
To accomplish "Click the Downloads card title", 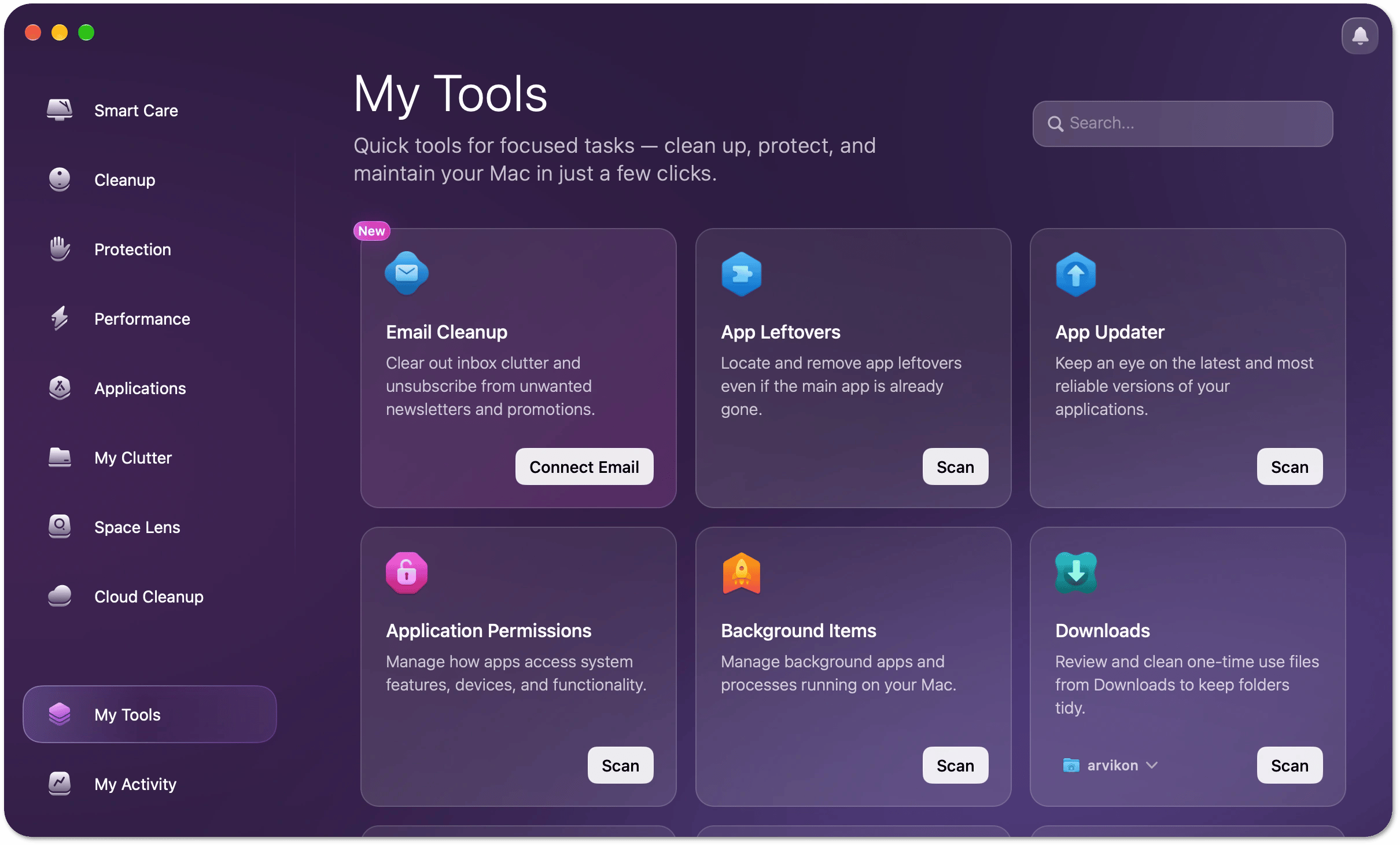I will coord(1103,630).
